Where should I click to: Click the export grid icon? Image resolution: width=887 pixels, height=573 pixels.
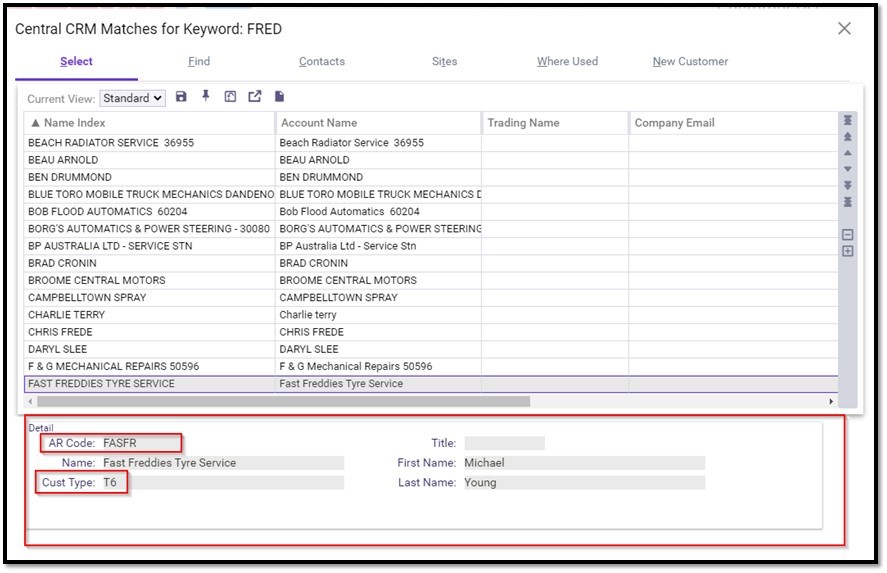click(255, 97)
